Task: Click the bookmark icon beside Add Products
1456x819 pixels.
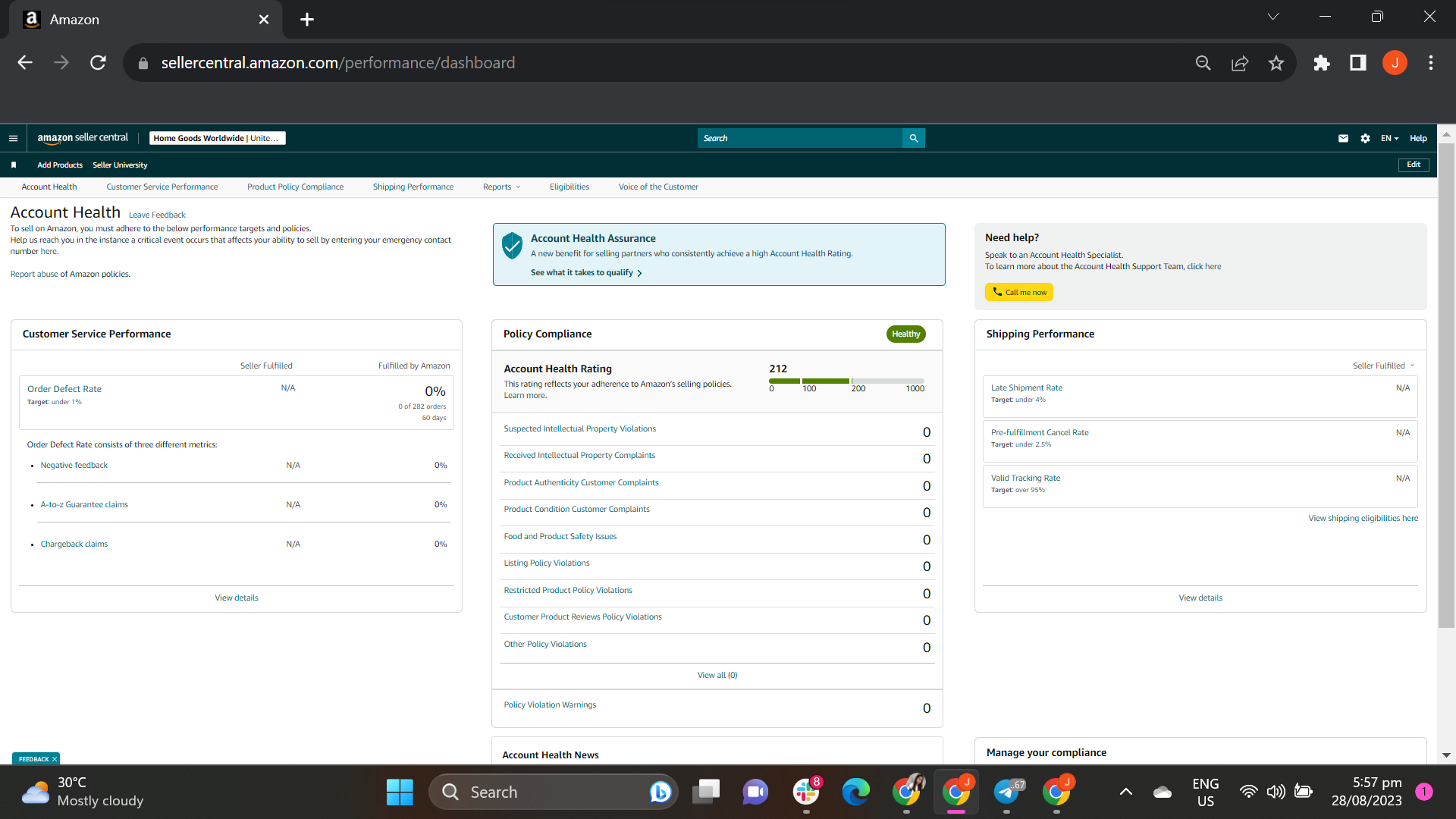Action: coord(14,165)
